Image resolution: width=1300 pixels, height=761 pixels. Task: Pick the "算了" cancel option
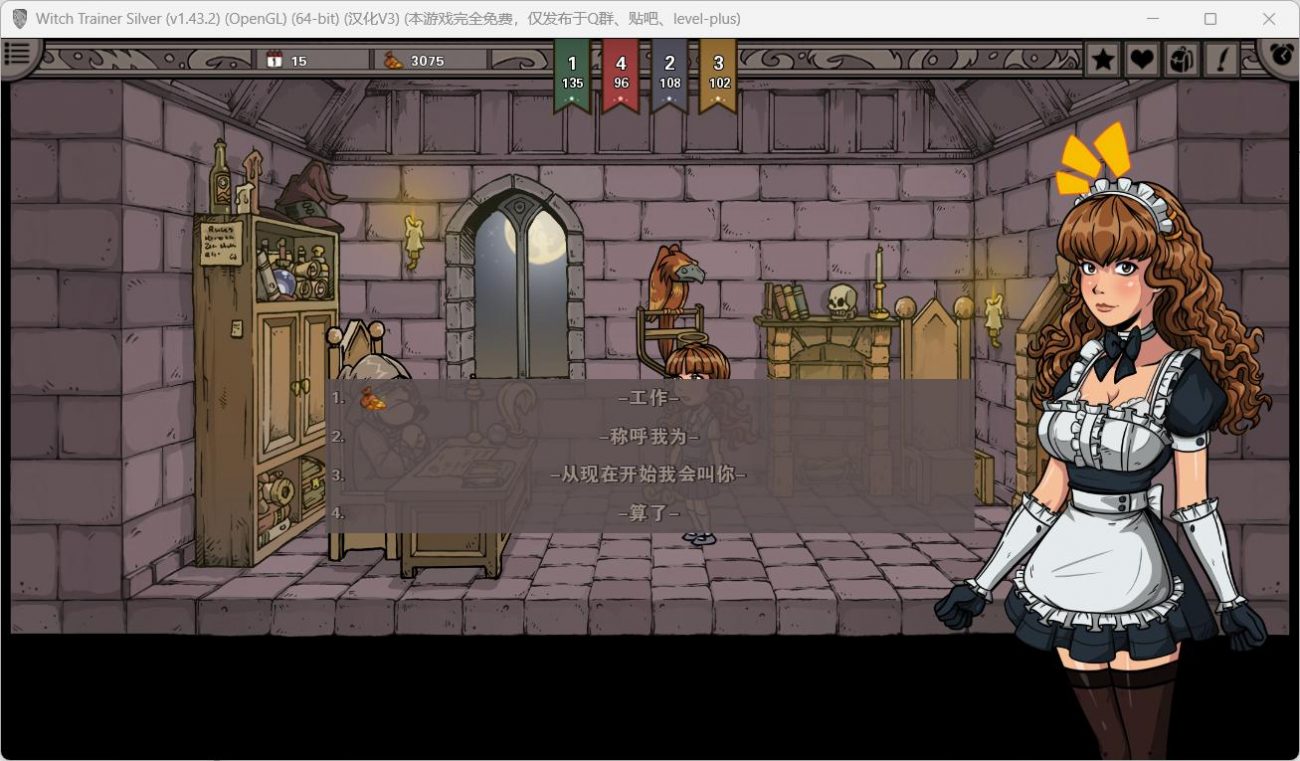[649, 513]
